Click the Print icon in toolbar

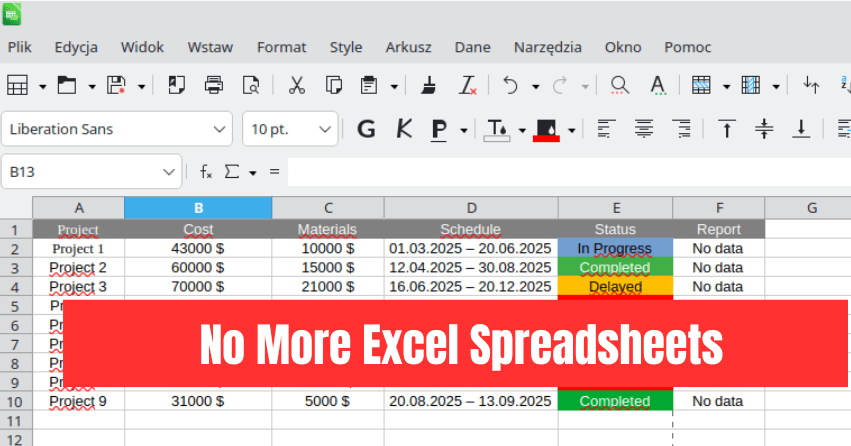pyautogui.click(x=214, y=86)
